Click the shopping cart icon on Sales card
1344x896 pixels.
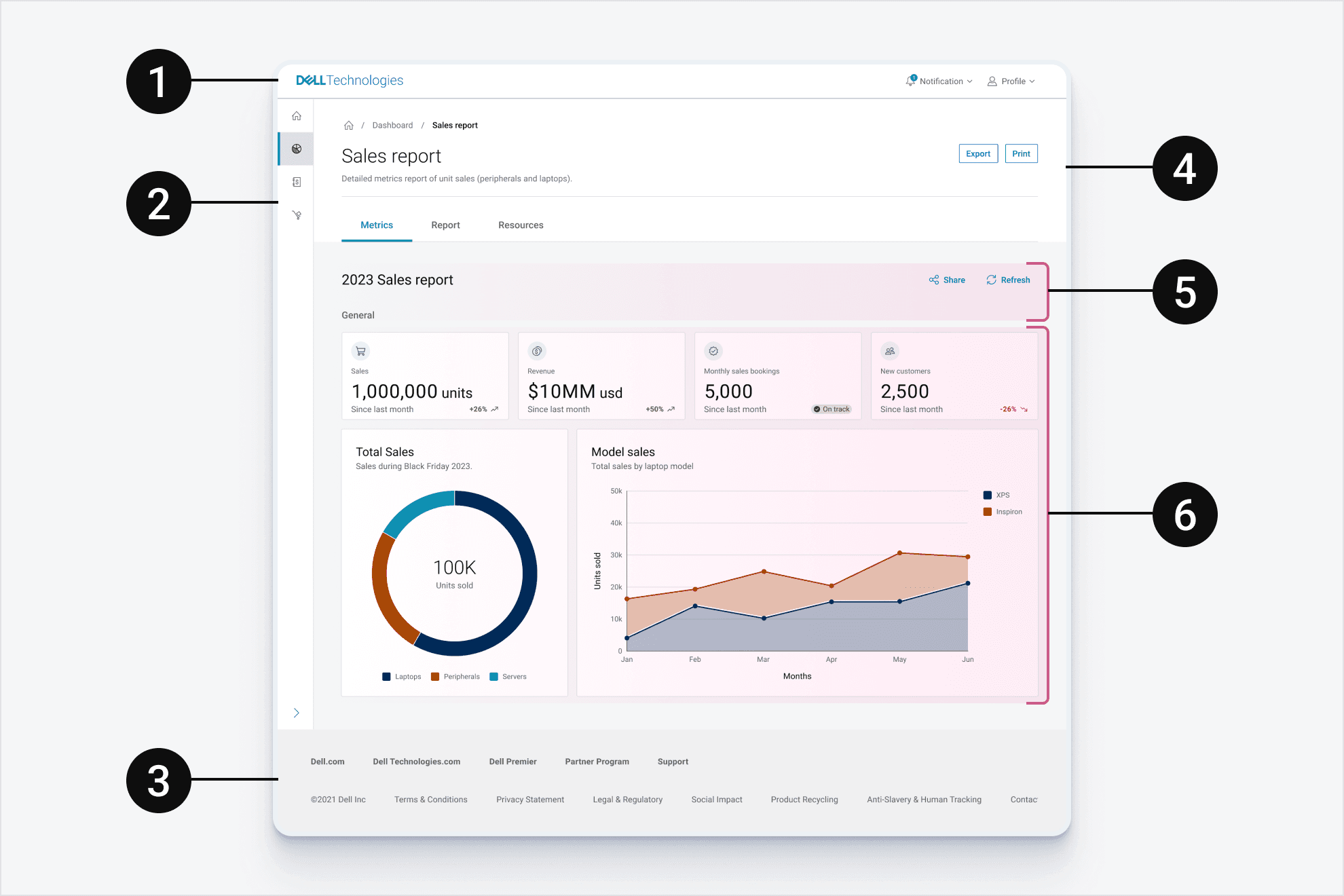click(x=360, y=351)
